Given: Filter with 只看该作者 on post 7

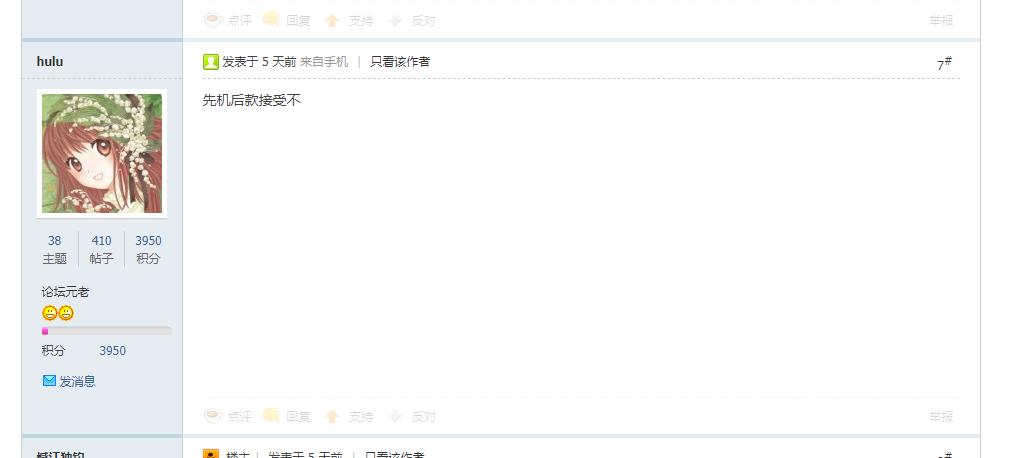Looking at the screenshot, I should (x=400, y=62).
